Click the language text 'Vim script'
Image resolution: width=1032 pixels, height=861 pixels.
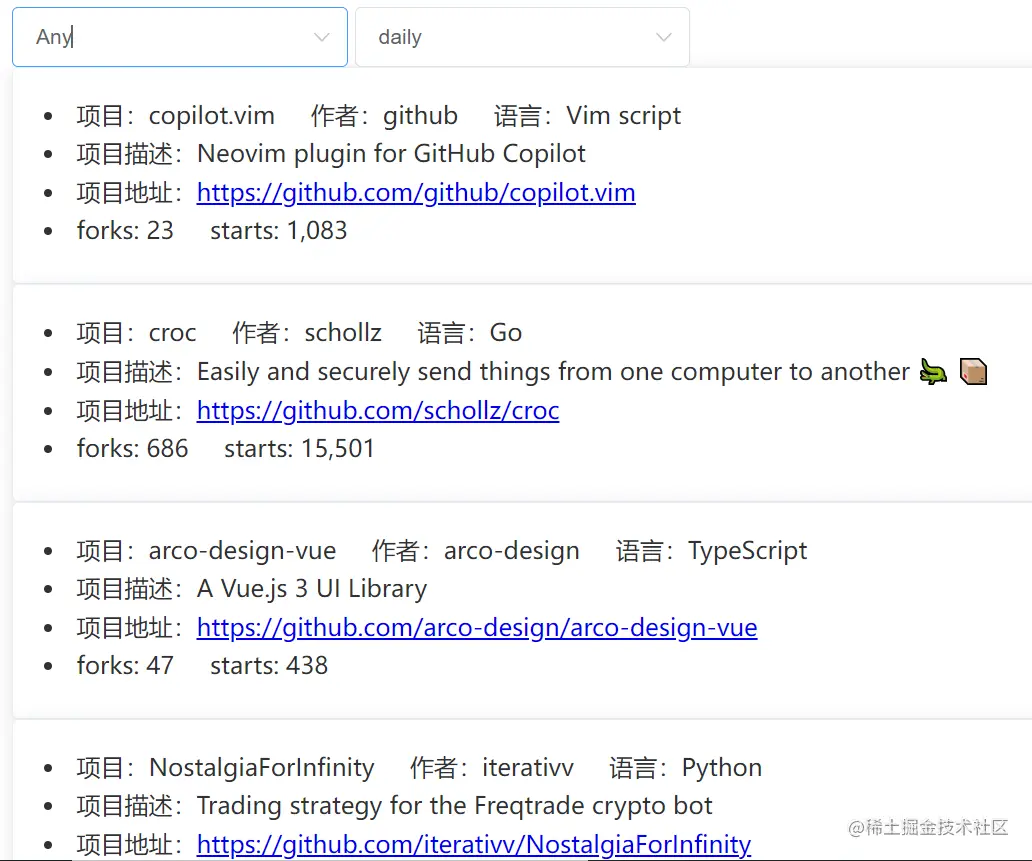tap(623, 116)
